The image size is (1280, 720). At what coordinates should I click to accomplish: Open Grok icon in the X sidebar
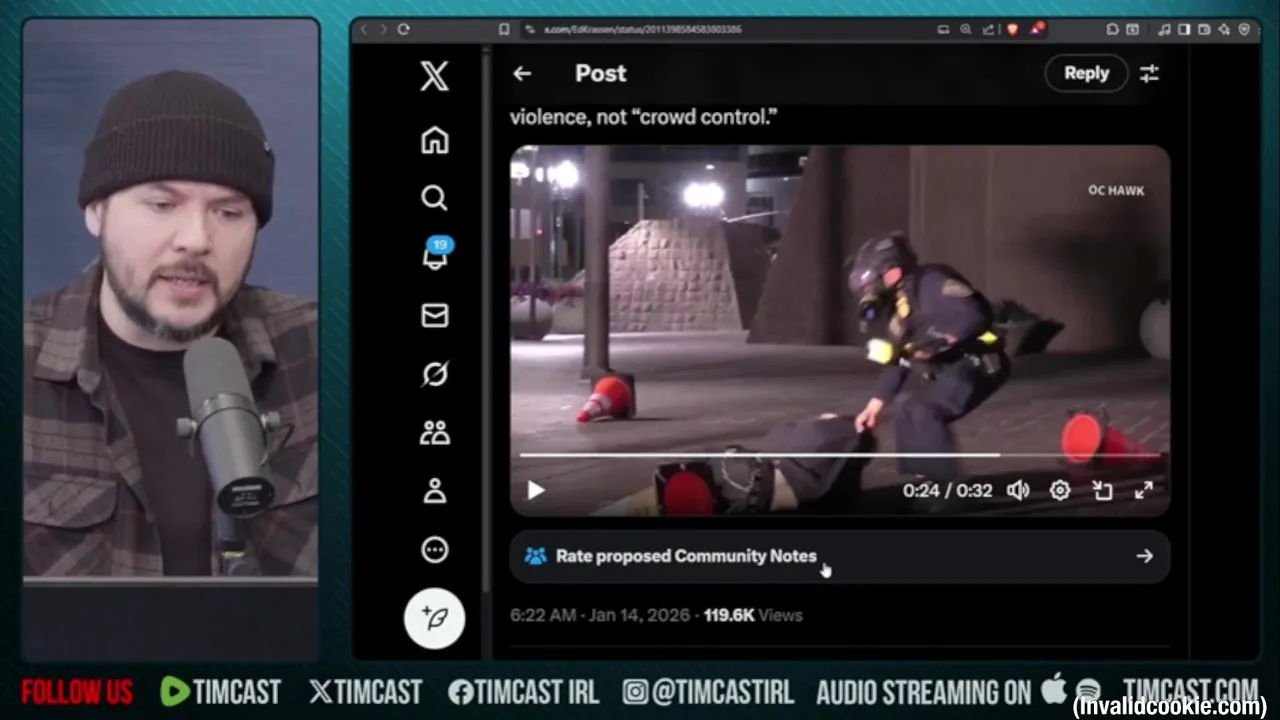(x=434, y=374)
